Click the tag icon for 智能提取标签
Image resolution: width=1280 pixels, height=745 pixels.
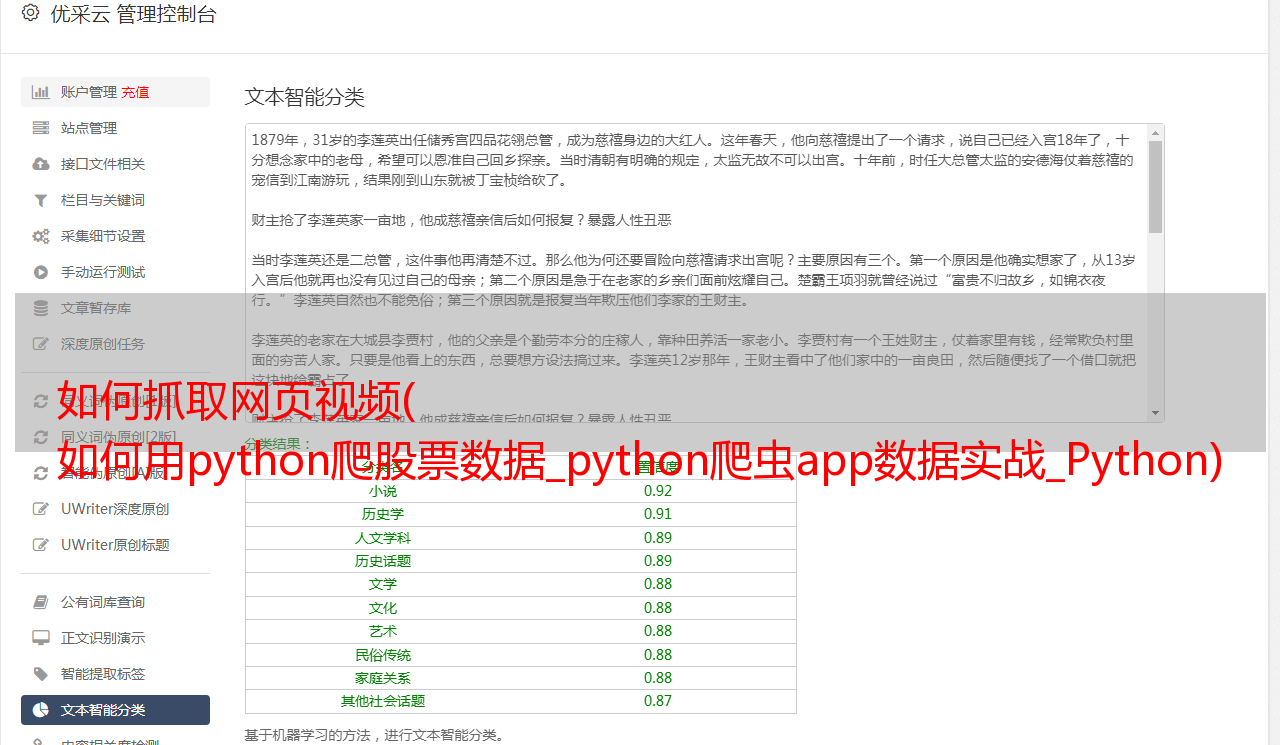(x=41, y=674)
